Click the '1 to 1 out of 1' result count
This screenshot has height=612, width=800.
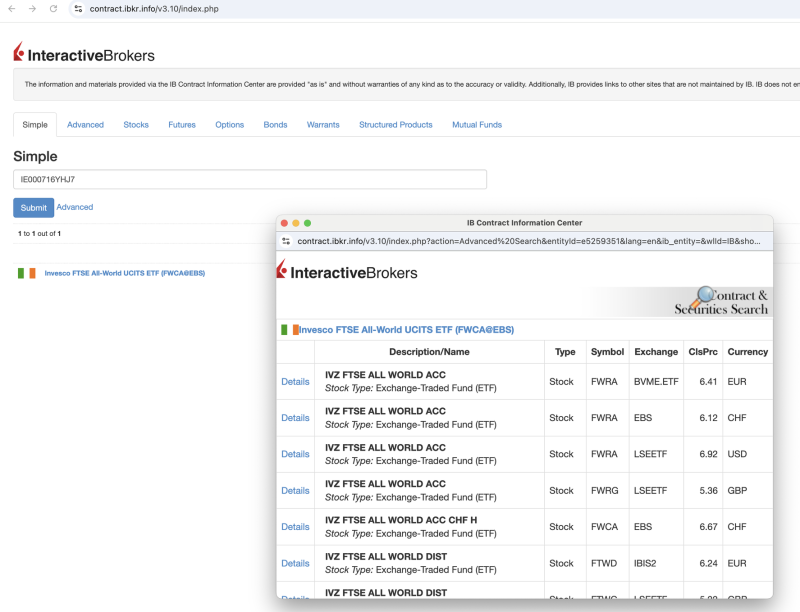tap(39, 234)
